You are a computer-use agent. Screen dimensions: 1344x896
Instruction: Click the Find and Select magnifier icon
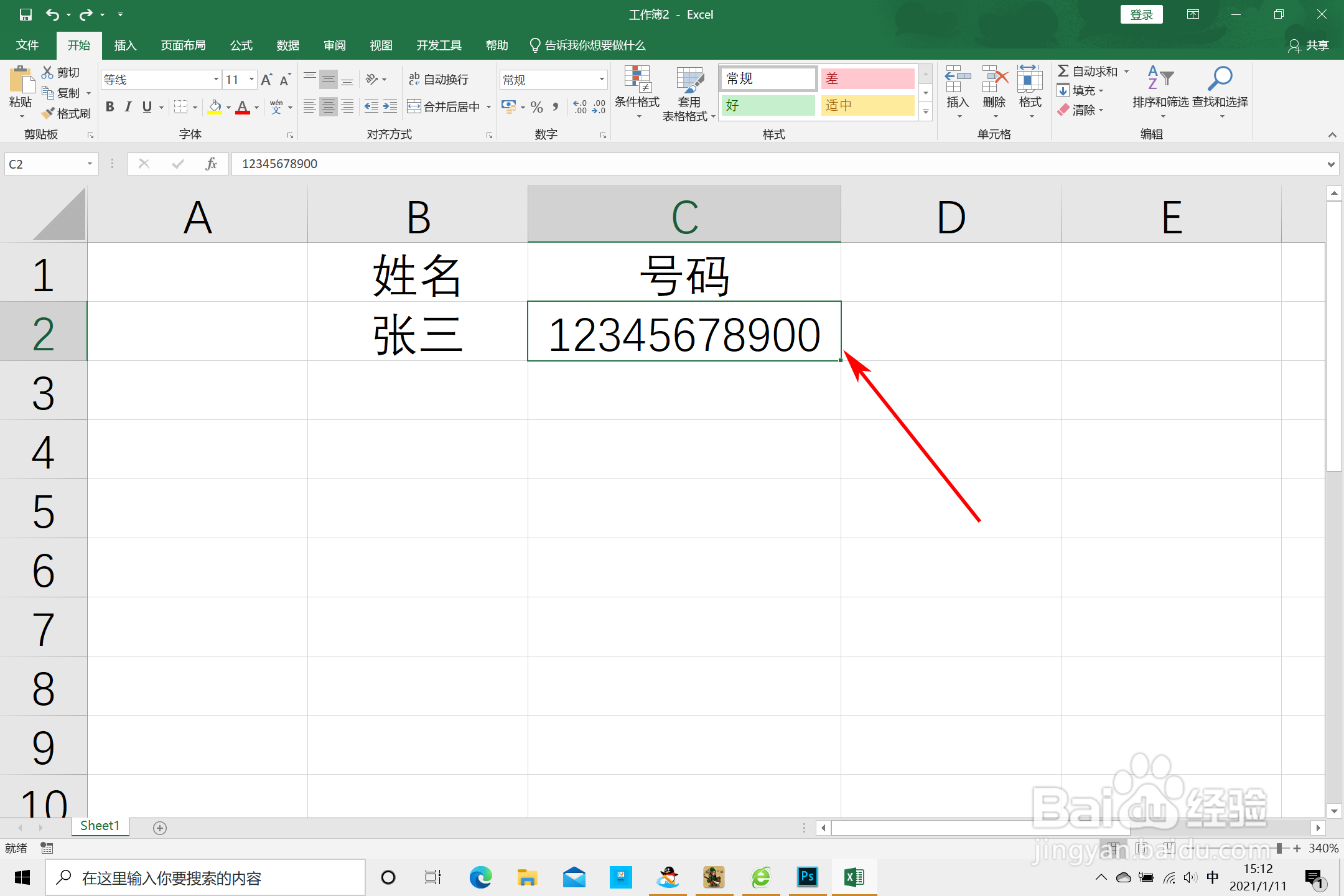[x=1220, y=79]
